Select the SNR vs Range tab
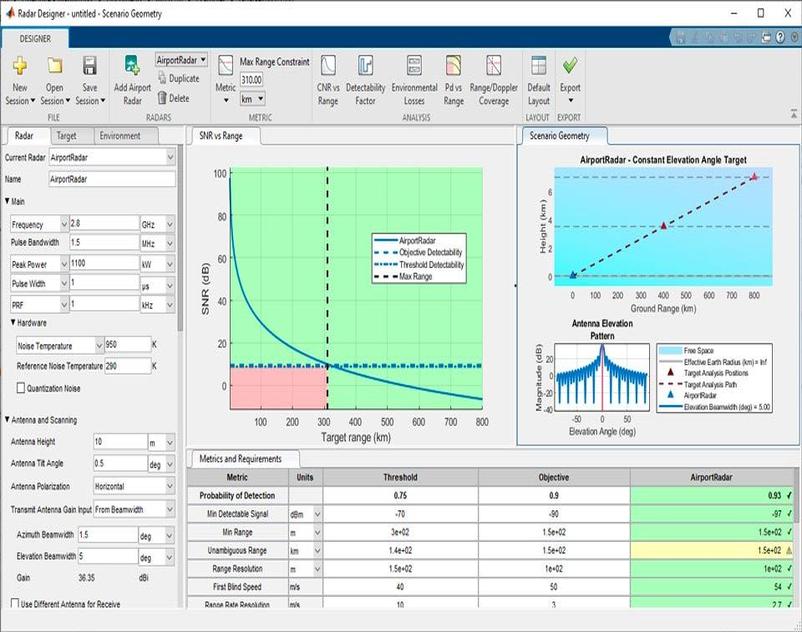The width and height of the screenshot is (802, 632). point(221,136)
